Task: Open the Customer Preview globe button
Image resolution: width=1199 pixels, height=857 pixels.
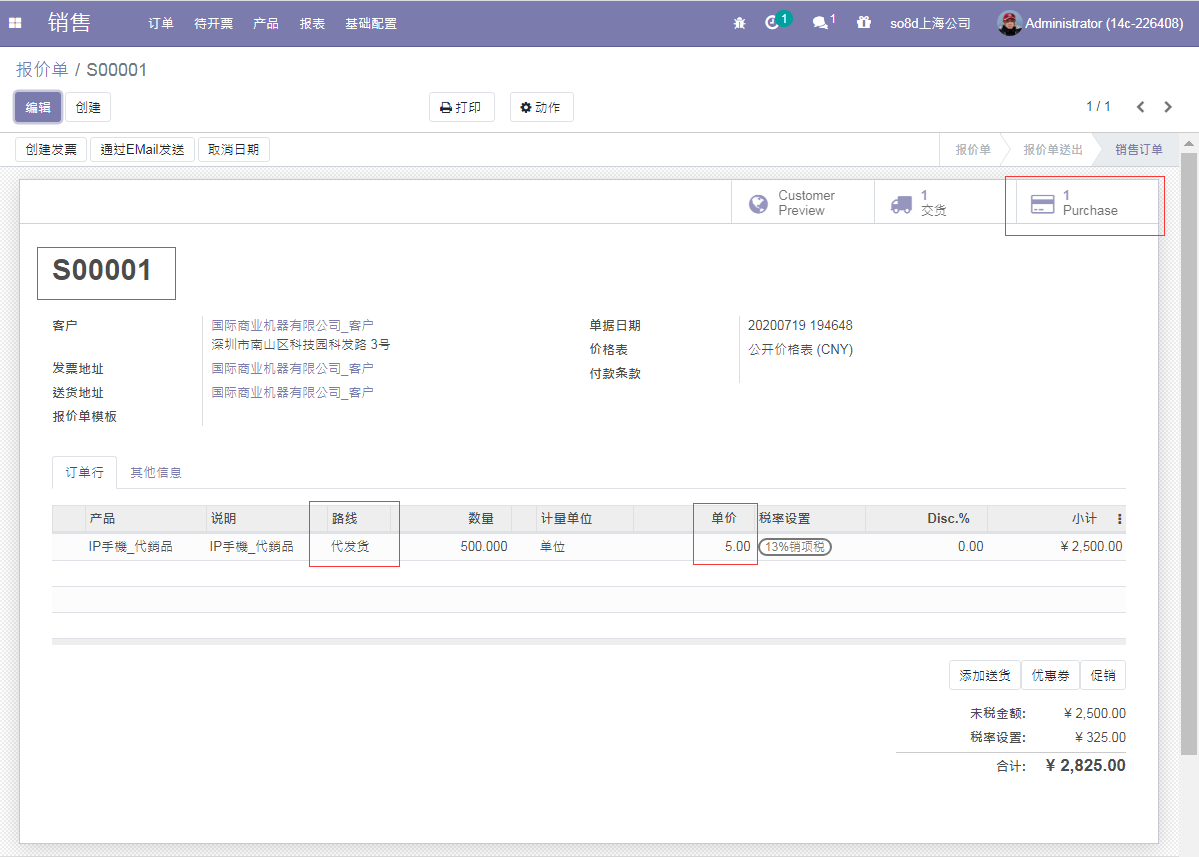Action: click(x=802, y=203)
